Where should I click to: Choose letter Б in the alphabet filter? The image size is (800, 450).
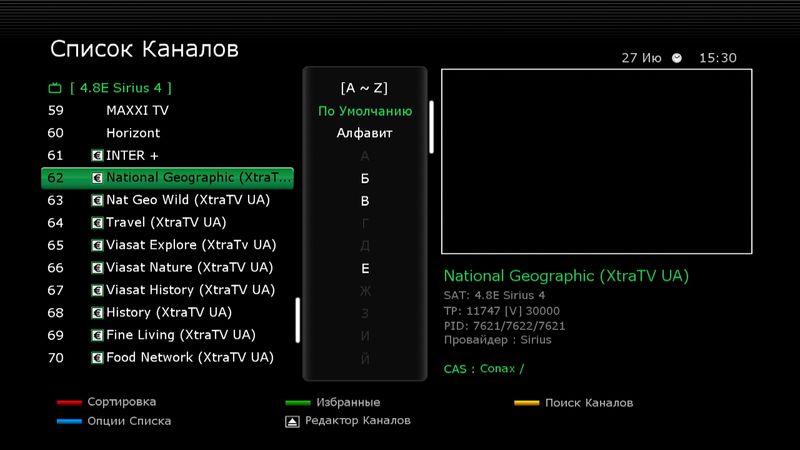[x=365, y=179]
